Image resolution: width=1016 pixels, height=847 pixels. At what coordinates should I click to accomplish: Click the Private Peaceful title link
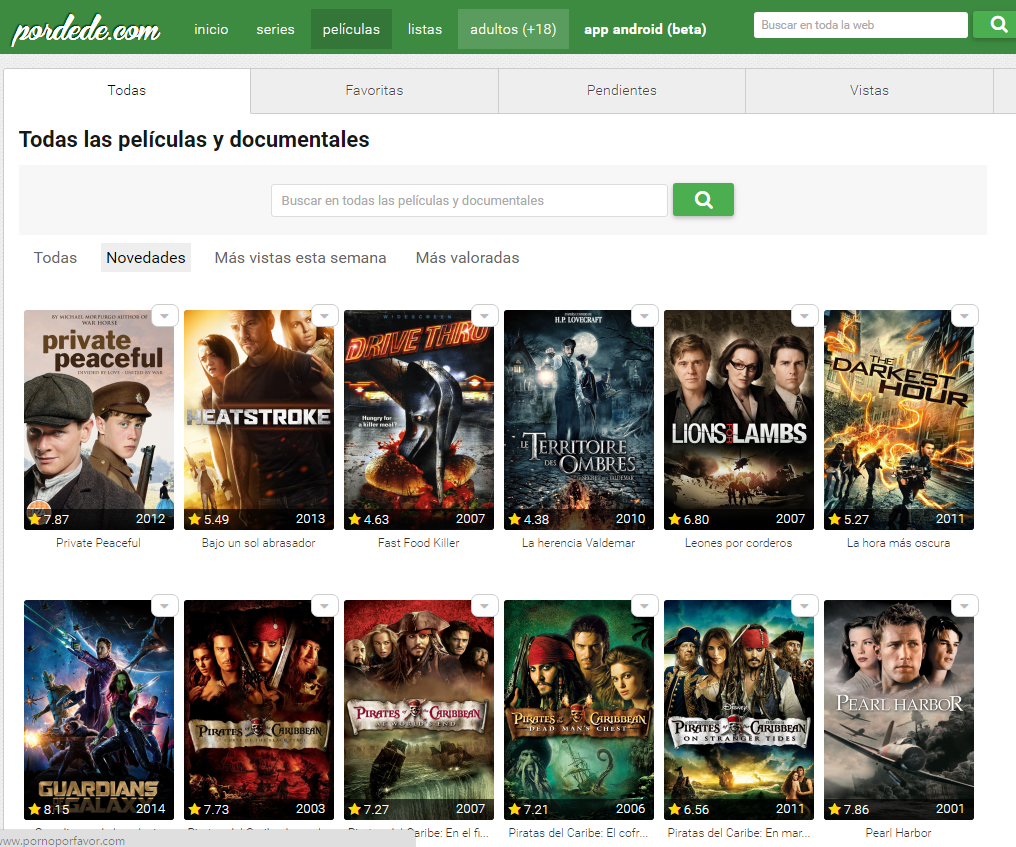point(98,543)
